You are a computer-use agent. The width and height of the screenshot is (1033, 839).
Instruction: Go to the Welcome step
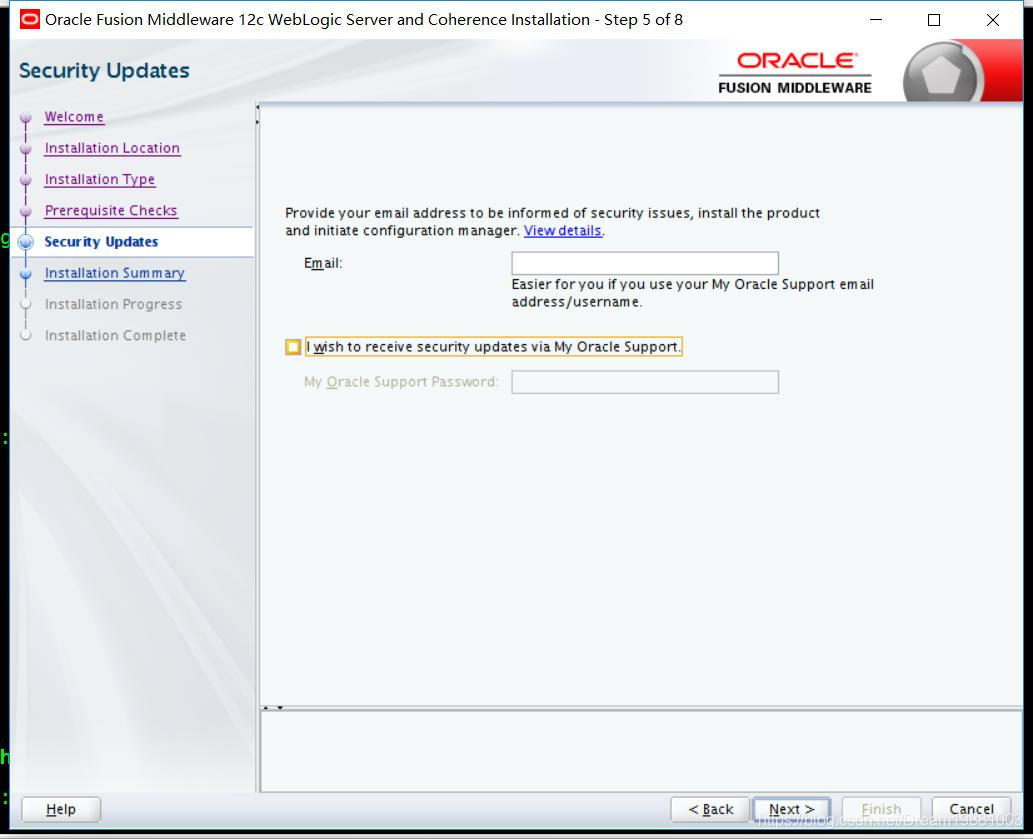point(74,117)
